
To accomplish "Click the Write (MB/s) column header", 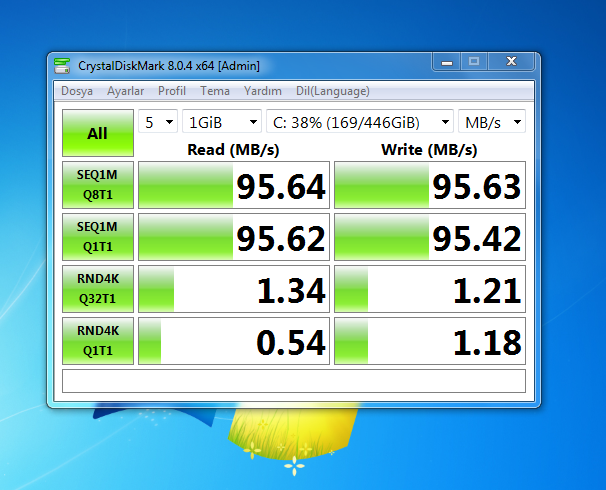I will (x=429, y=150).
